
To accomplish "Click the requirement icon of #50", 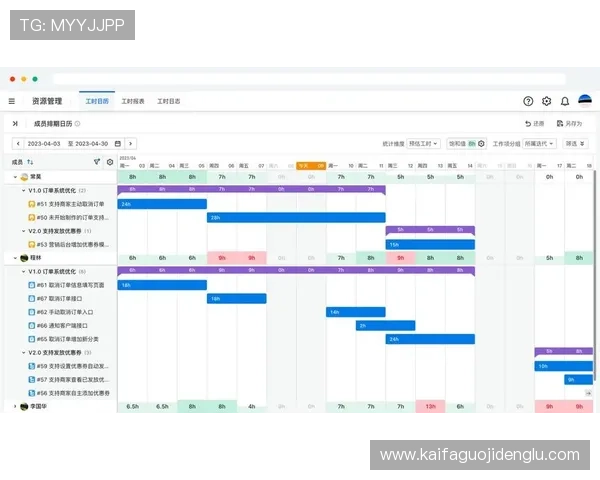I will [32, 217].
